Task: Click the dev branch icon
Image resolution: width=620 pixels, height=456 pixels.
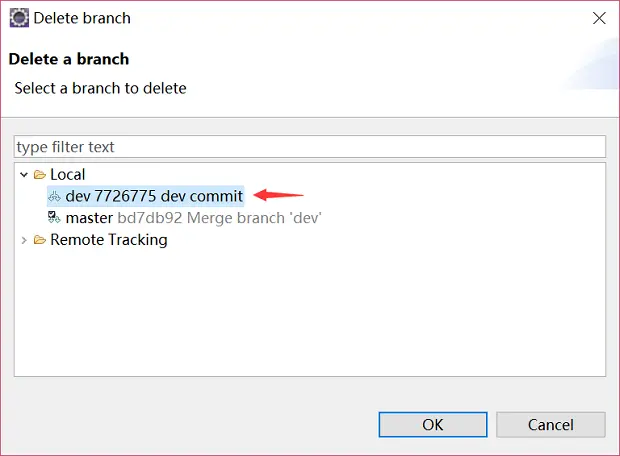Action: [x=54, y=196]
